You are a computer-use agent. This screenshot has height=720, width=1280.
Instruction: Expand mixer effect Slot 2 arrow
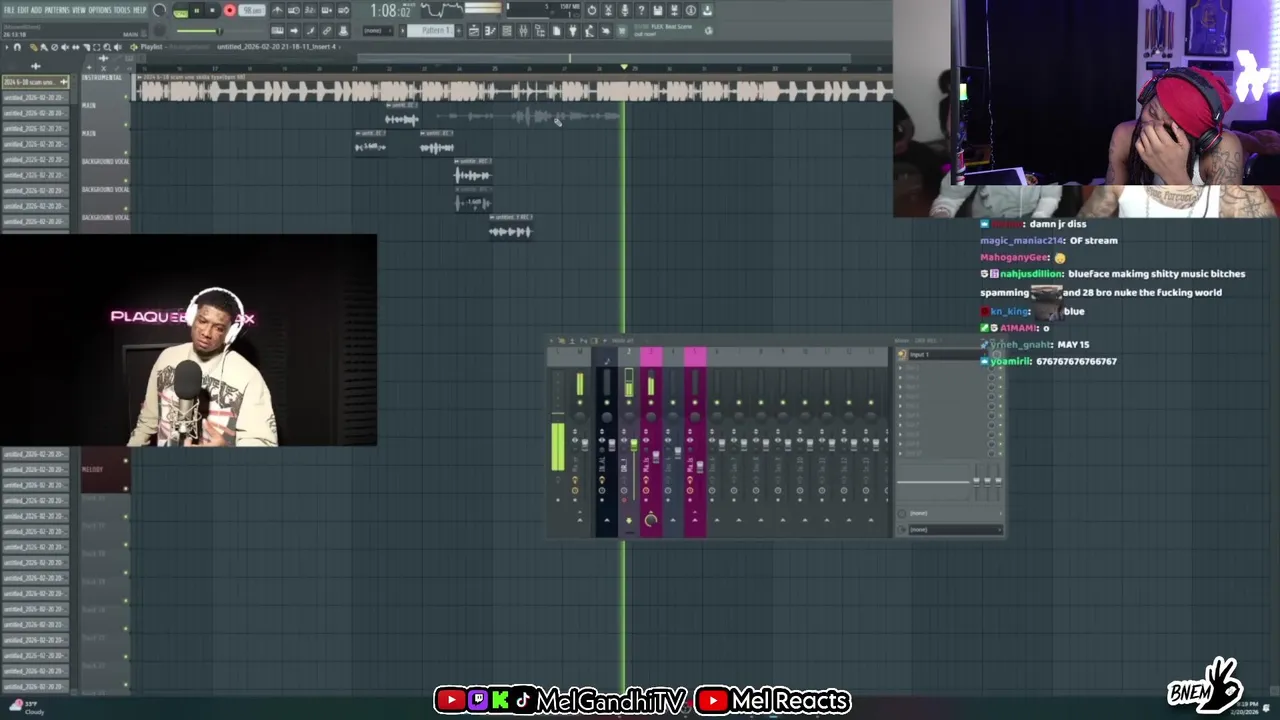pyautogui.click(x=900, y=377)
